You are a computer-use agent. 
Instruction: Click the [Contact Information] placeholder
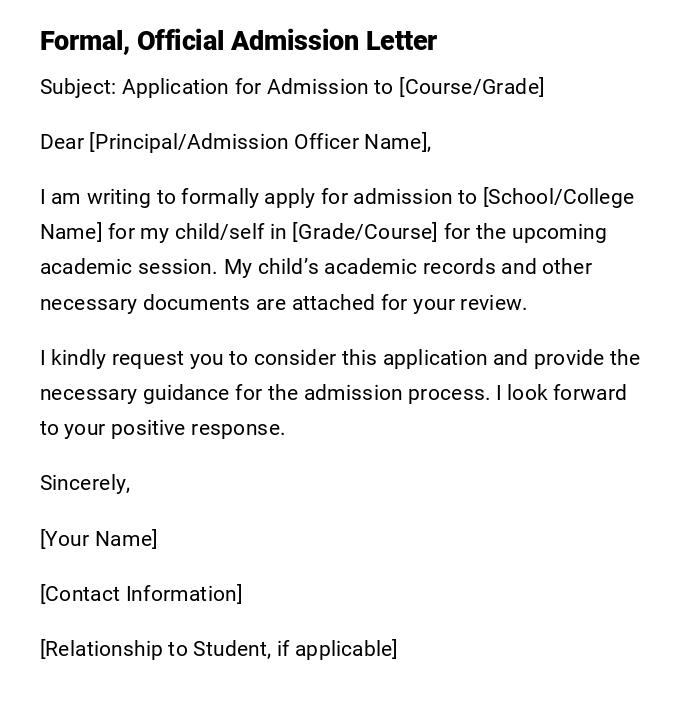tap(141, 594)
